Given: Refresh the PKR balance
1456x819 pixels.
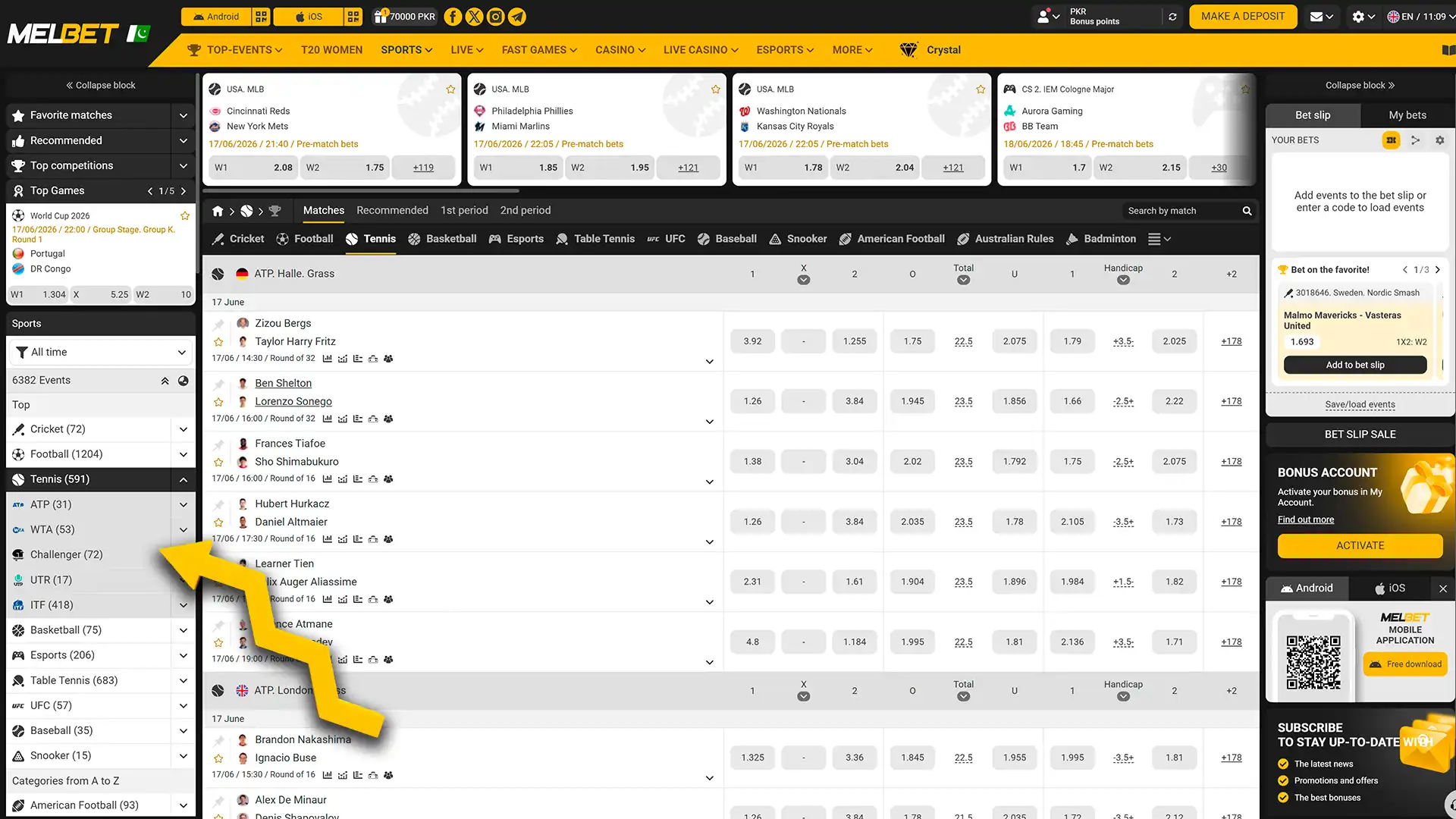Looking at the screenshot, I should [1172, 17].
